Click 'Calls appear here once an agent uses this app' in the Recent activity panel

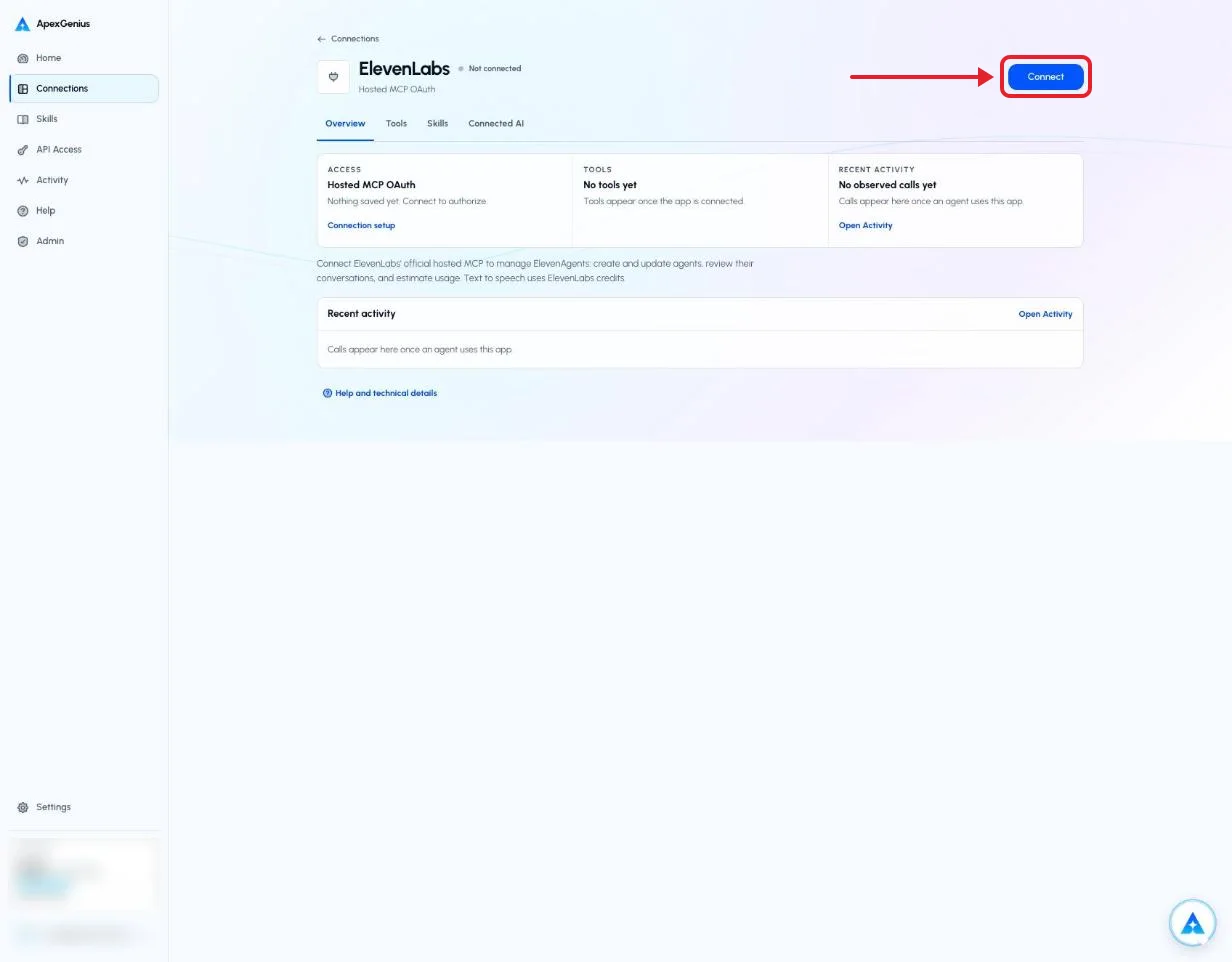(x=420, y=350)
